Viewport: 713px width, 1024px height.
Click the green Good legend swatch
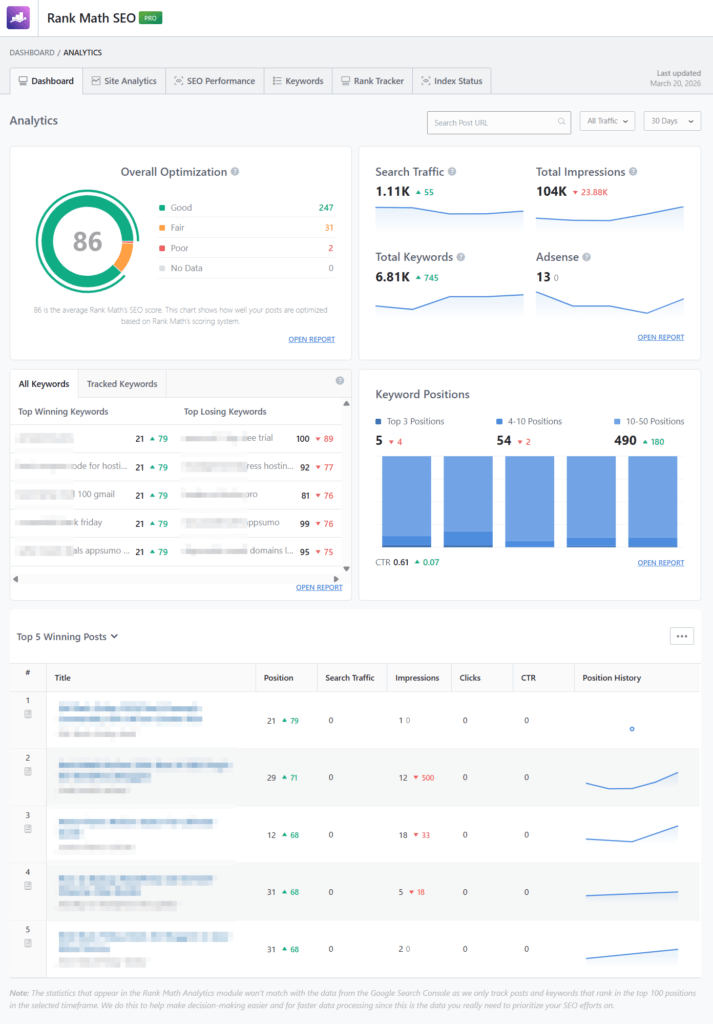pyautogui.click(x=162, y=208)
